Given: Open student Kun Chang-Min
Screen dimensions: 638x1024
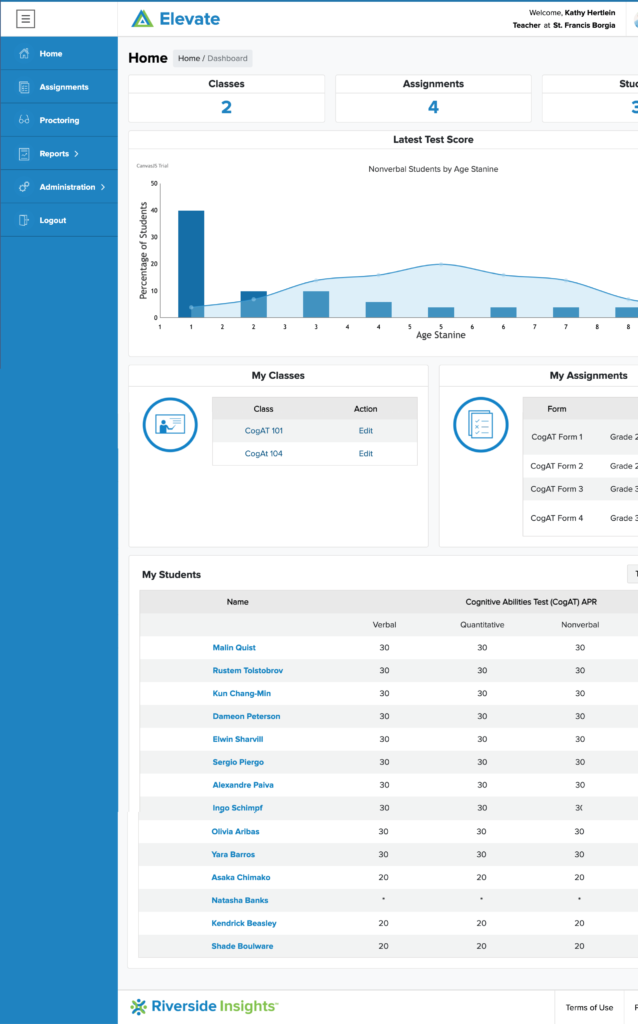Looking at the screenshot, I should (x=242, y=693).
